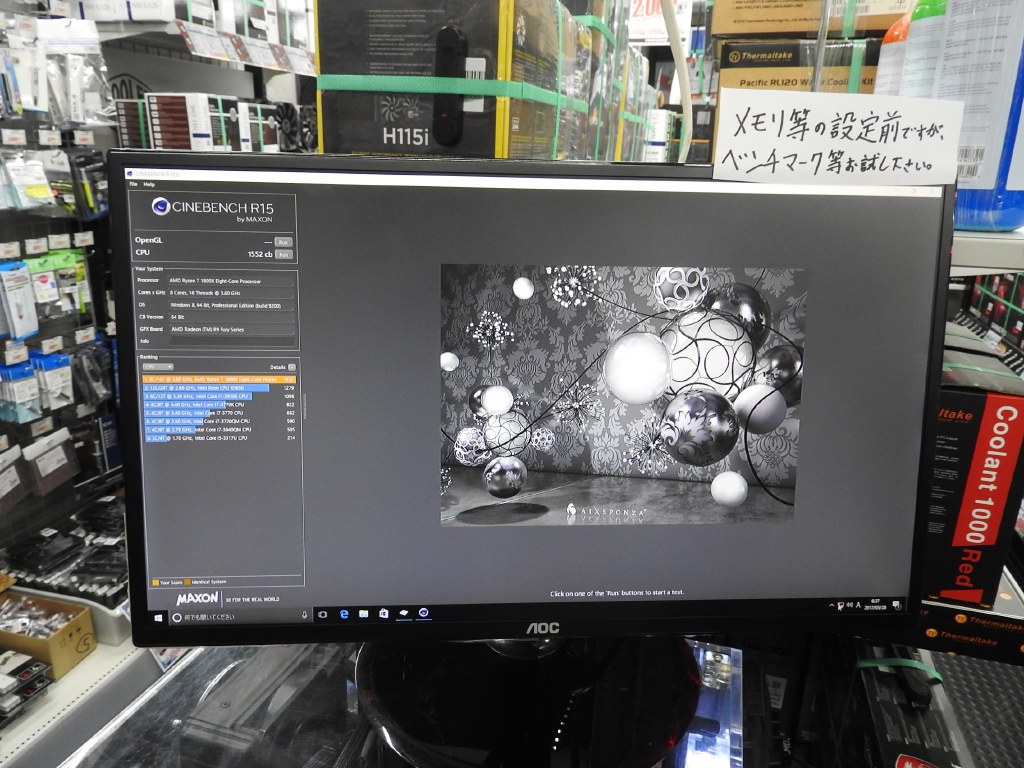Screen dimensions: 1024x768
Task: Run the OpenGL benchmark test
Action: click(283, 242)
